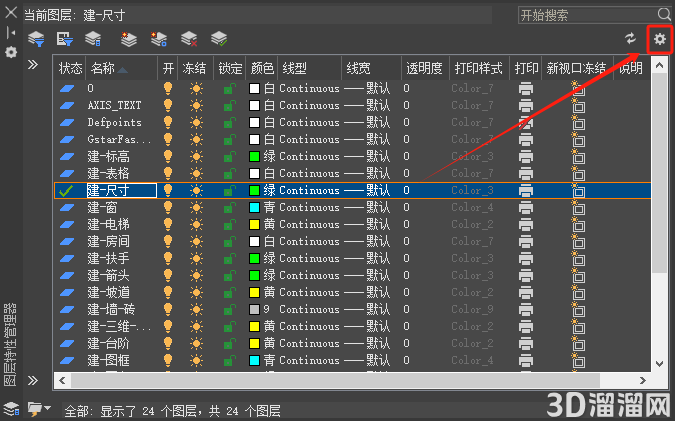675x421 pixels.
Task: Toggle print icon for 建-图框 layer
Action: pos(526,360)
